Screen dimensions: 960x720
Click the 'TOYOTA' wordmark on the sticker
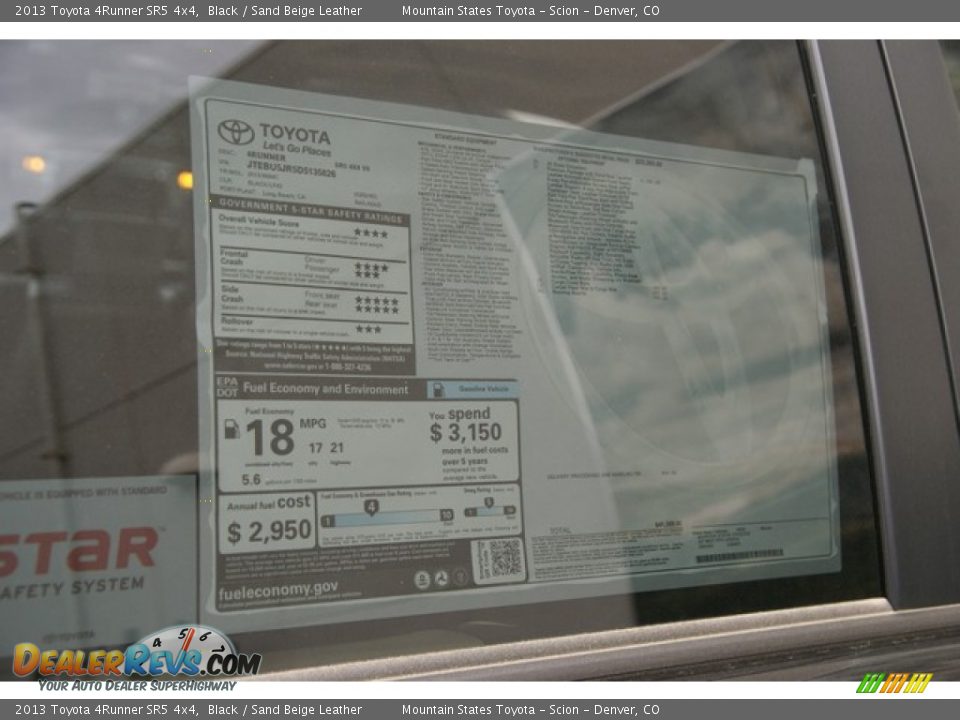click(x=295, y=133)
